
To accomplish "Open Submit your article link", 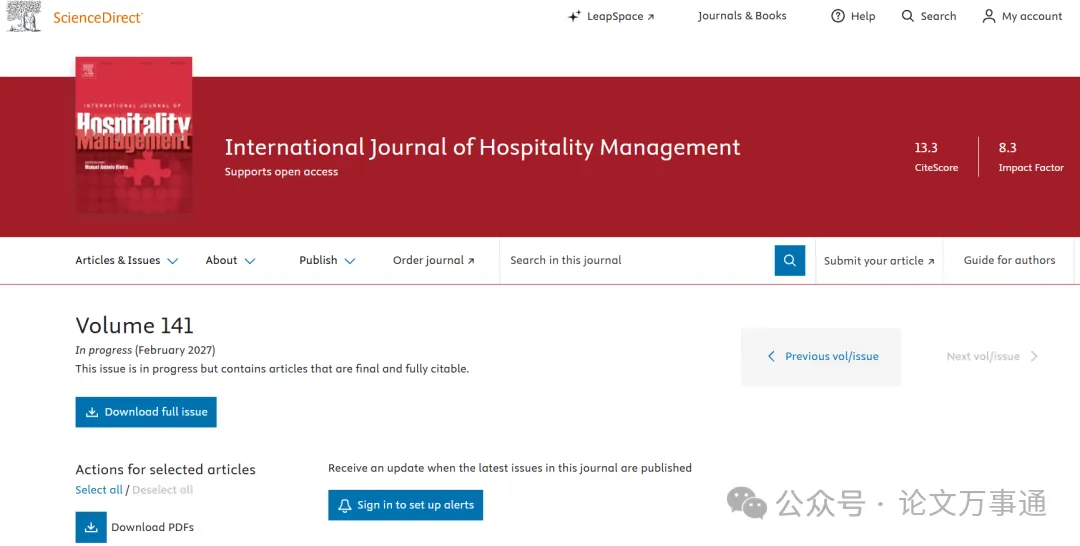I will [879, 261].
